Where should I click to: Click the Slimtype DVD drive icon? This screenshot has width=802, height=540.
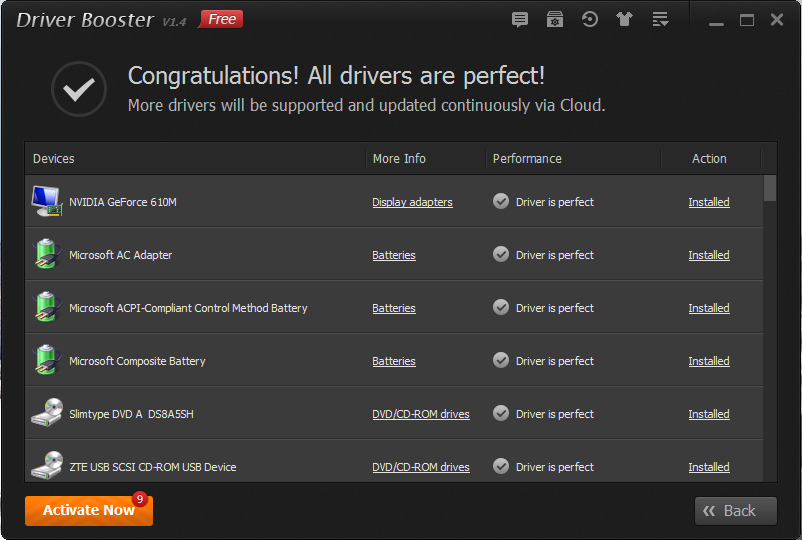click(47, 413)
